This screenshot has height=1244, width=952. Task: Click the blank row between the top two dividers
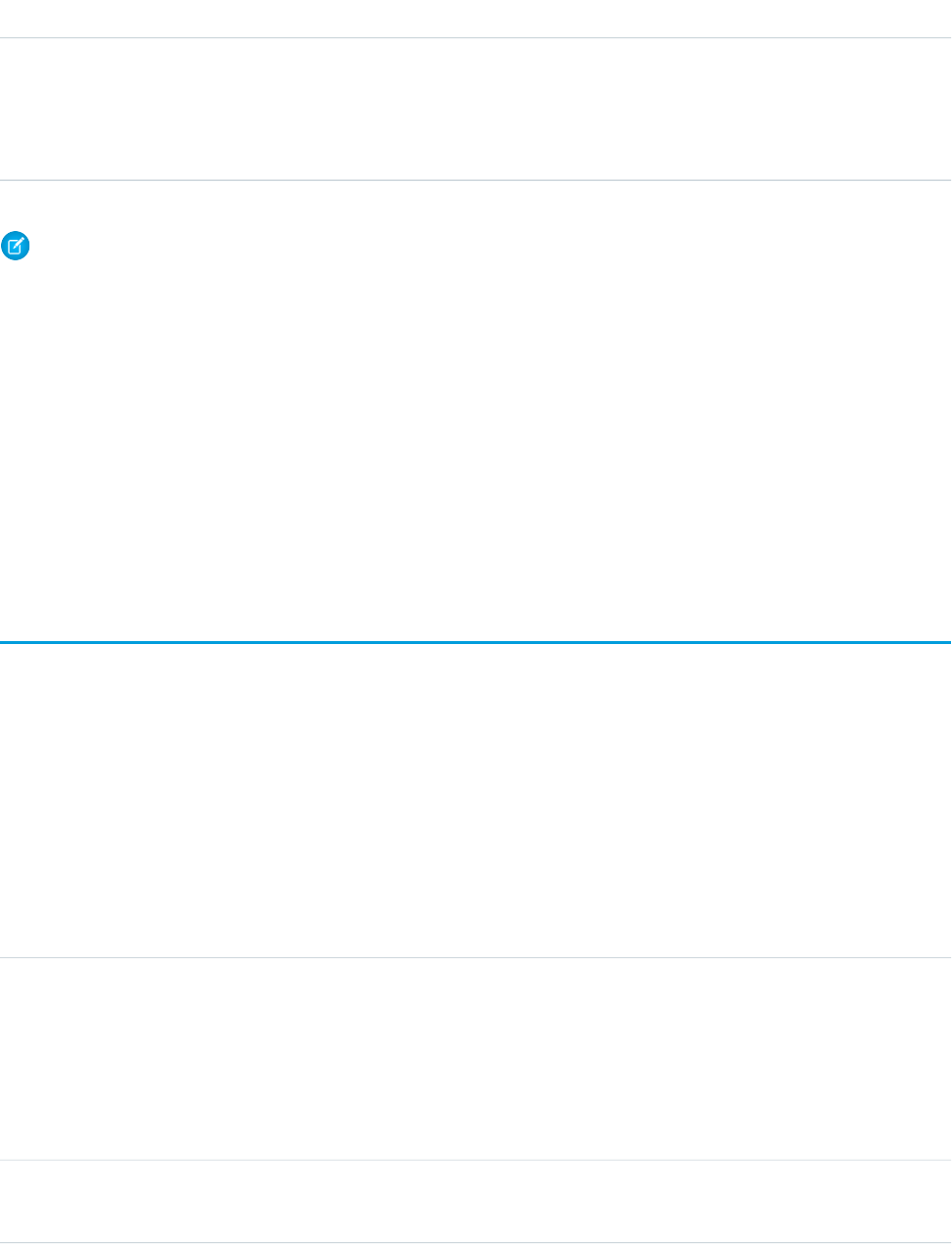click(x=476, y=109)
